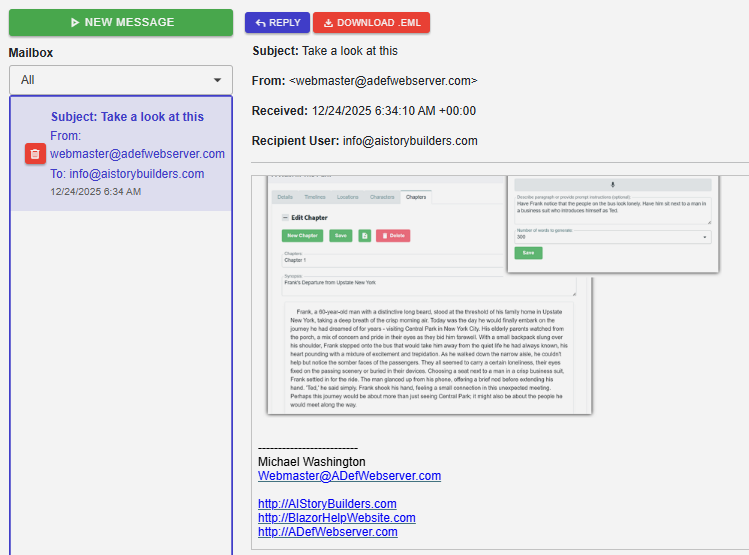Viewport: 749px width, 555px height.
Task: Download the message as .EML
Action: 371,23
